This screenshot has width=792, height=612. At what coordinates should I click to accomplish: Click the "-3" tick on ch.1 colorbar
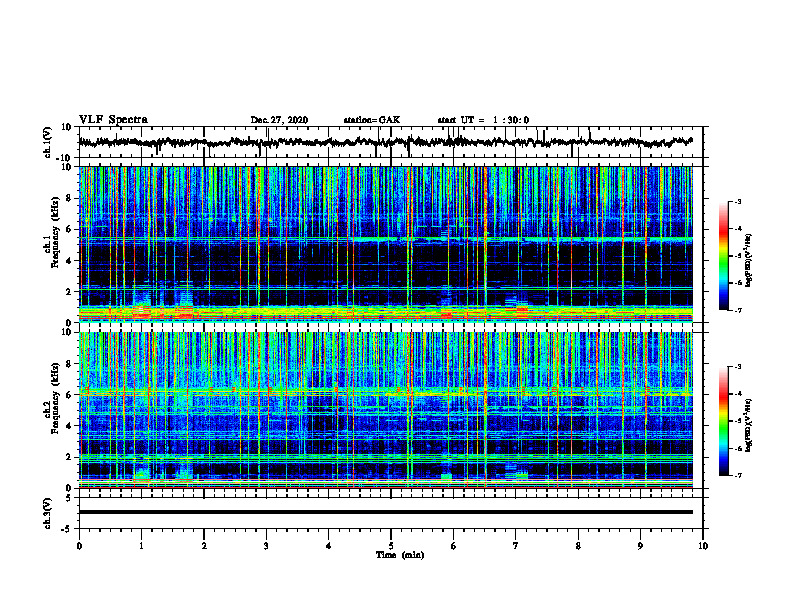point(738,202)
